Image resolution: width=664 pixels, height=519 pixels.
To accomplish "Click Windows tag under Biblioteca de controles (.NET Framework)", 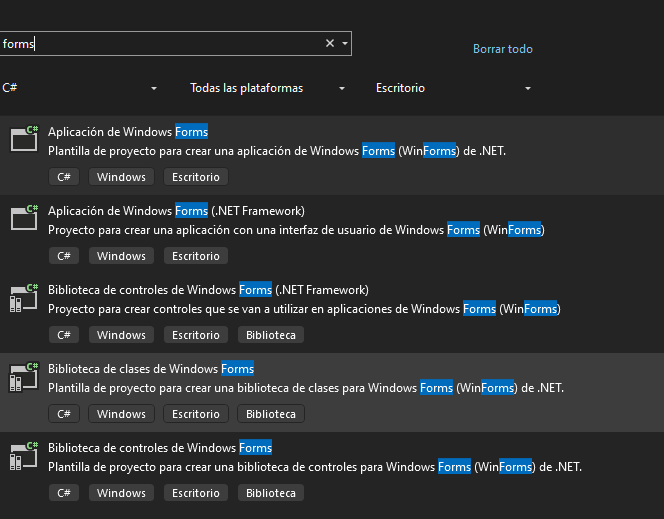I will [121, 335].
